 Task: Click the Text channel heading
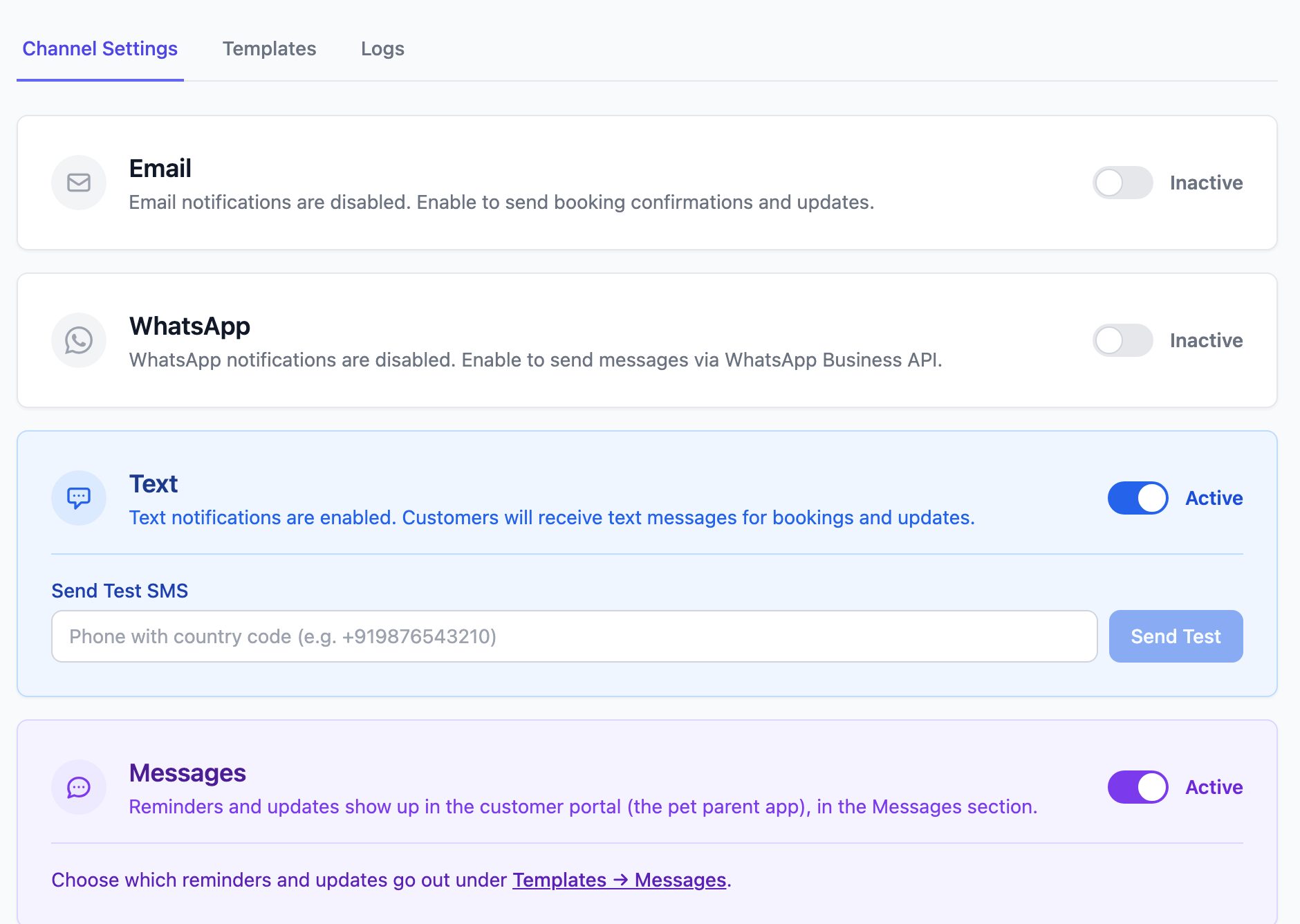click(154, 483)
